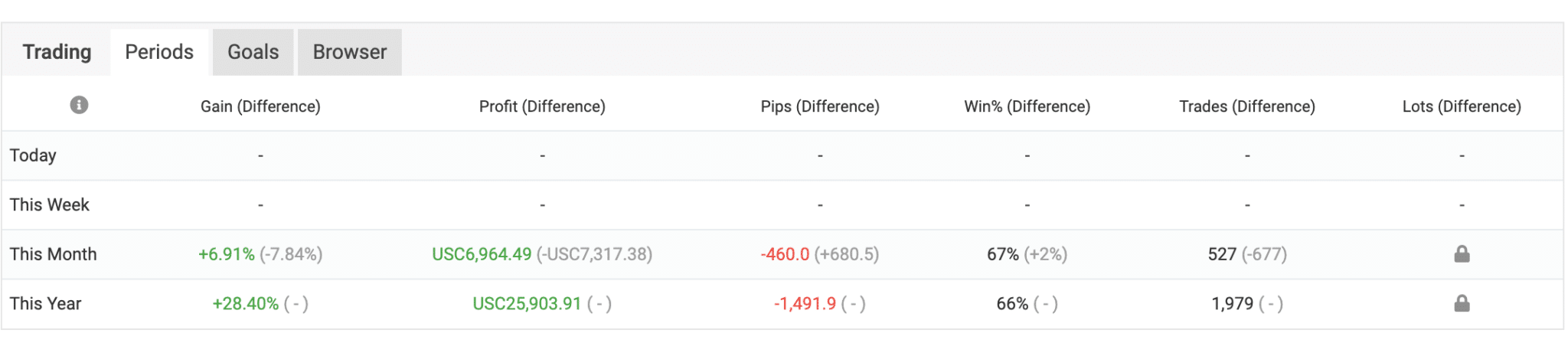This screenshot has height=343, width=1568.
Task: Click the Win% (Difference) column header
Action: click(x=1027, y=106)
